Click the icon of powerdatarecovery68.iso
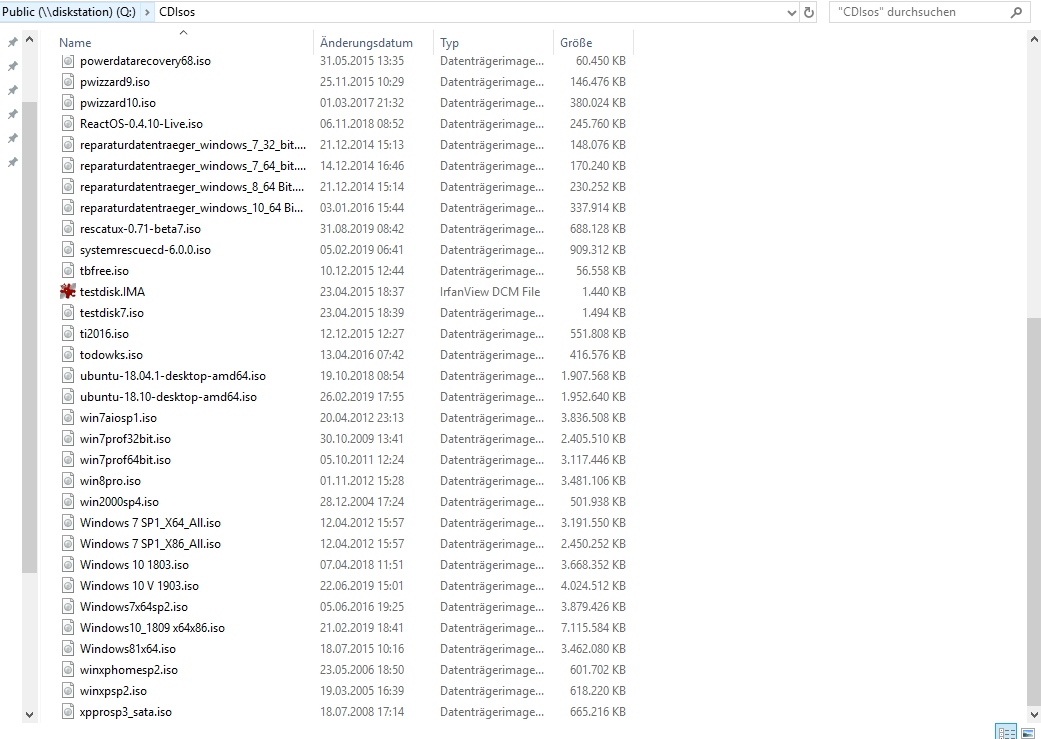This screenshot has height=739, width=1041. 68,61
